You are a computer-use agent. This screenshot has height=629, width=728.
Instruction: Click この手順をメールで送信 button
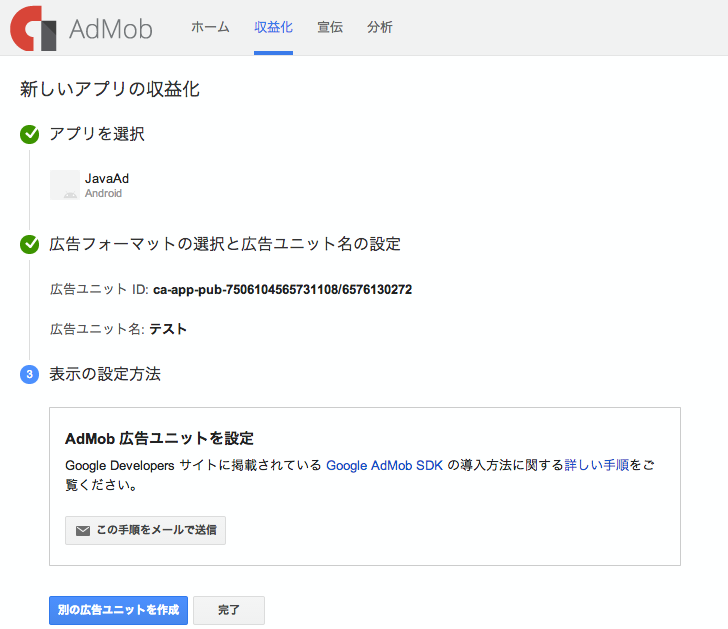pyautogui.click(x=145, y=530)
